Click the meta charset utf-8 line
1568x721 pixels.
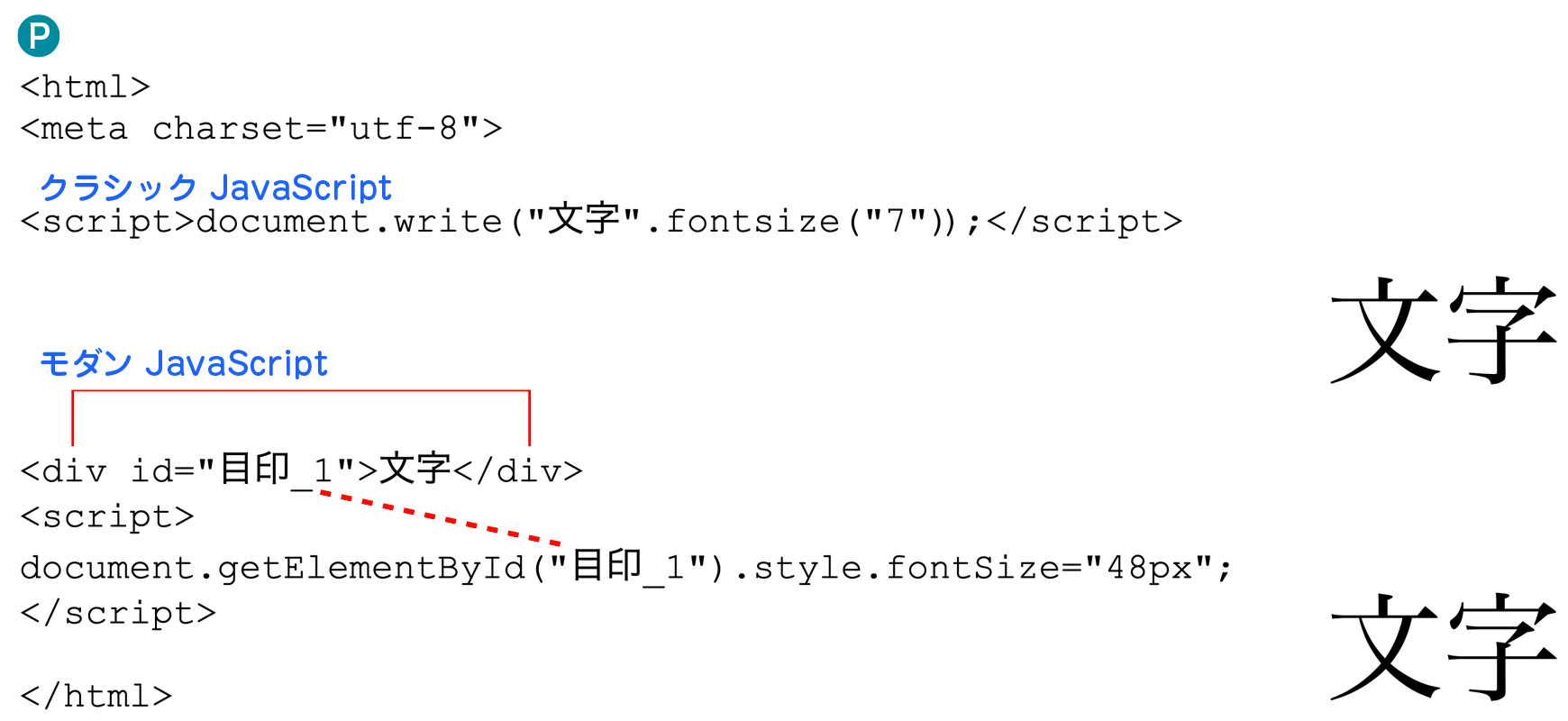click(x=260, y=129)
